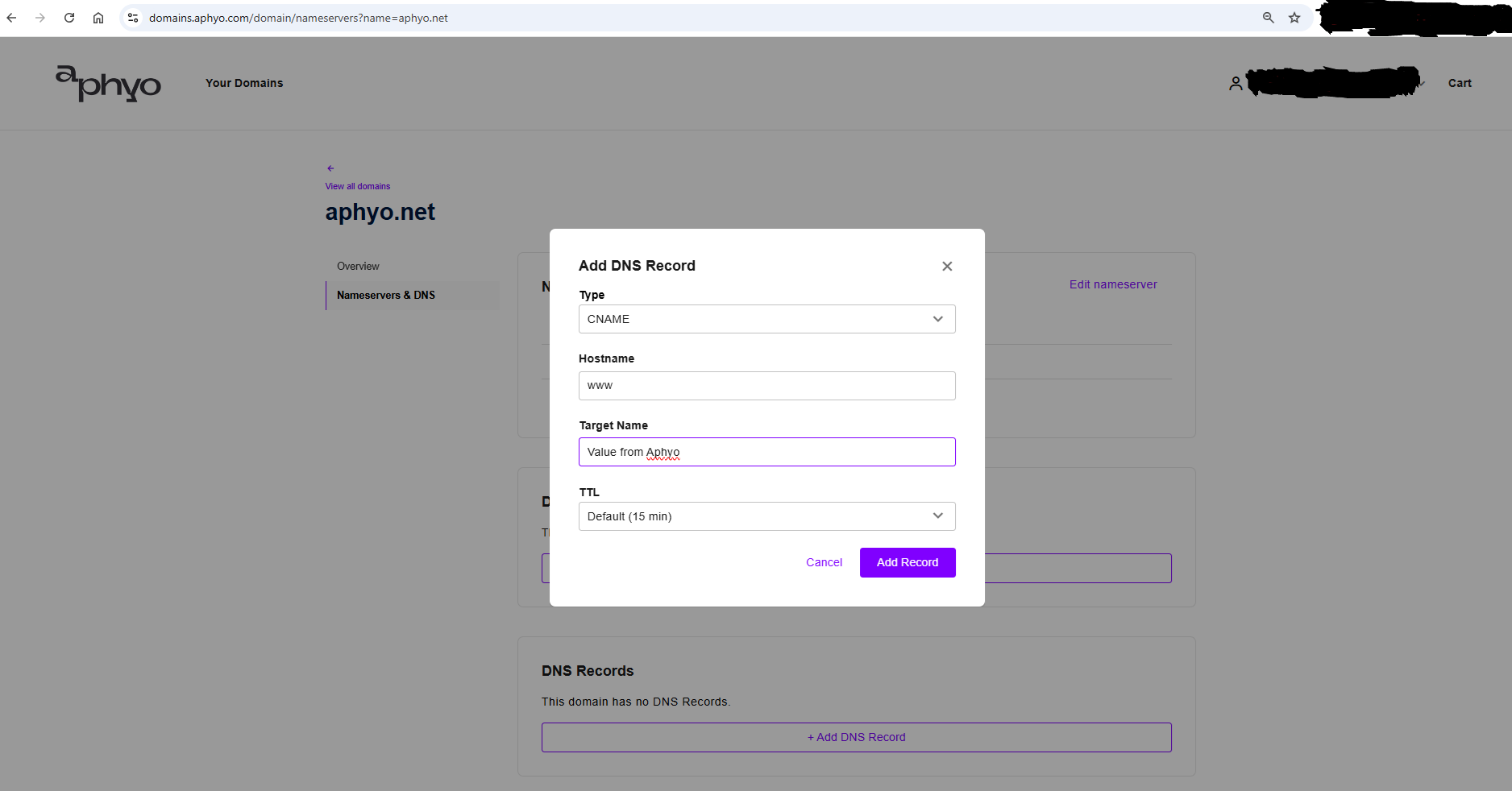
Task: Click the browser back arrow
Action: pos(11,18)
